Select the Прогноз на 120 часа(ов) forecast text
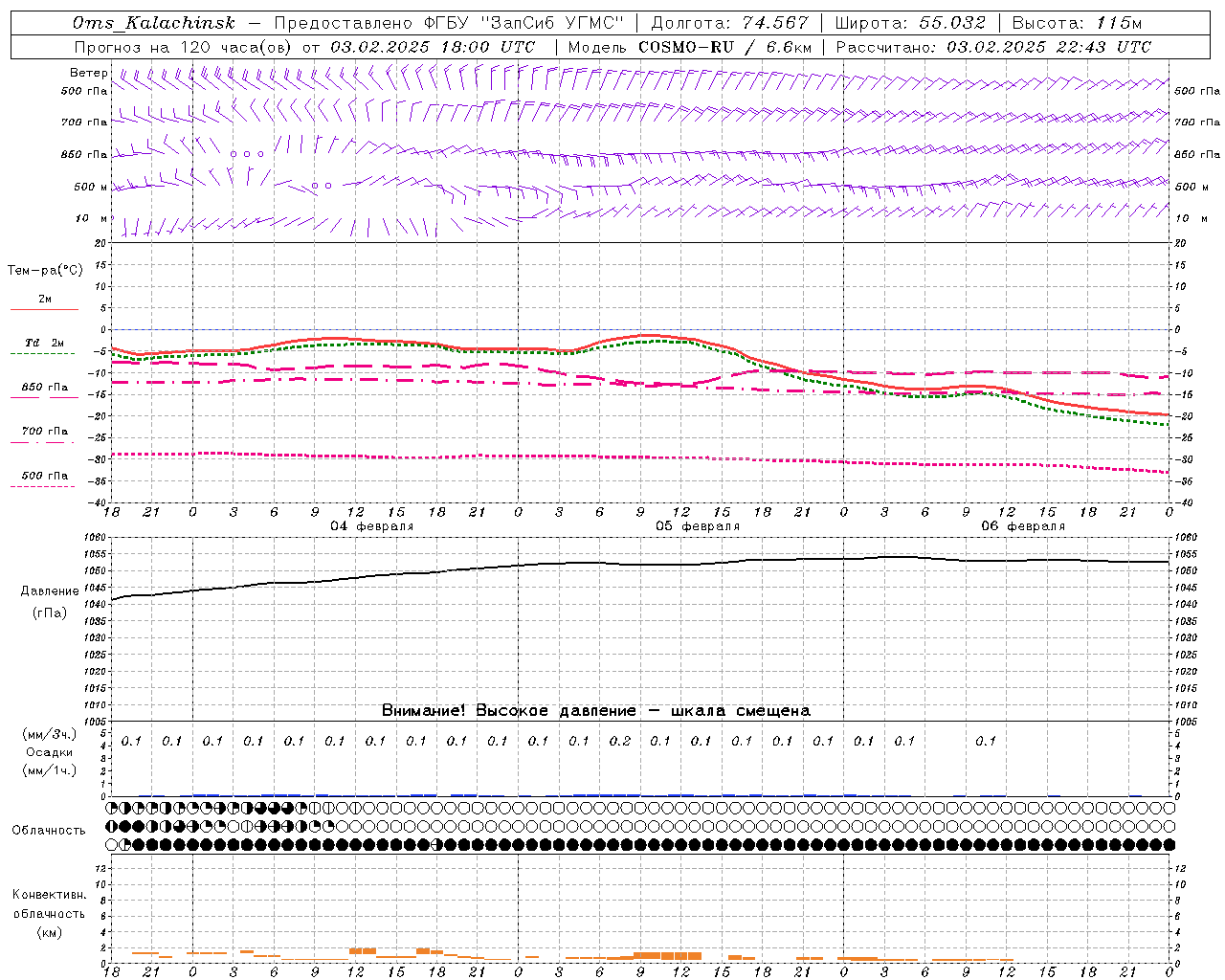Screen dimensions: 1225x980 184,47
